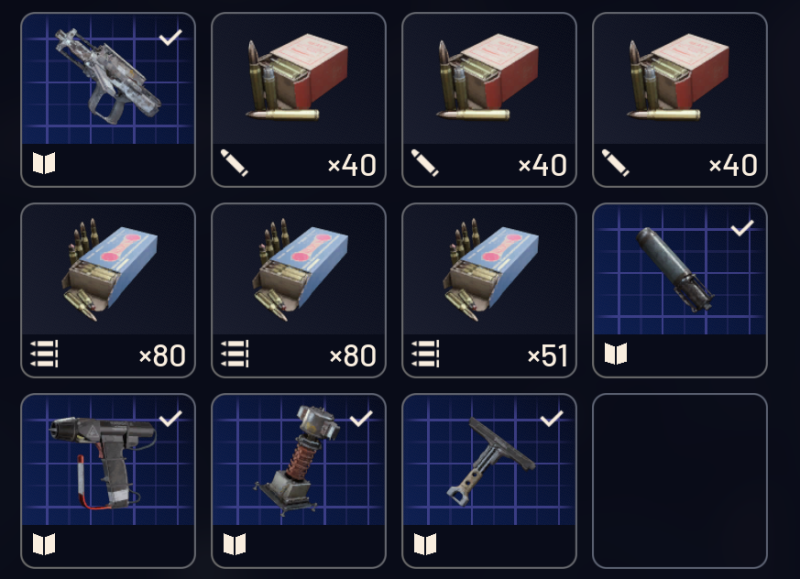The width and height of the screenshot is (800, 579).
Task: Select the submachine gun blueprint item
Action: coord(108,100)
